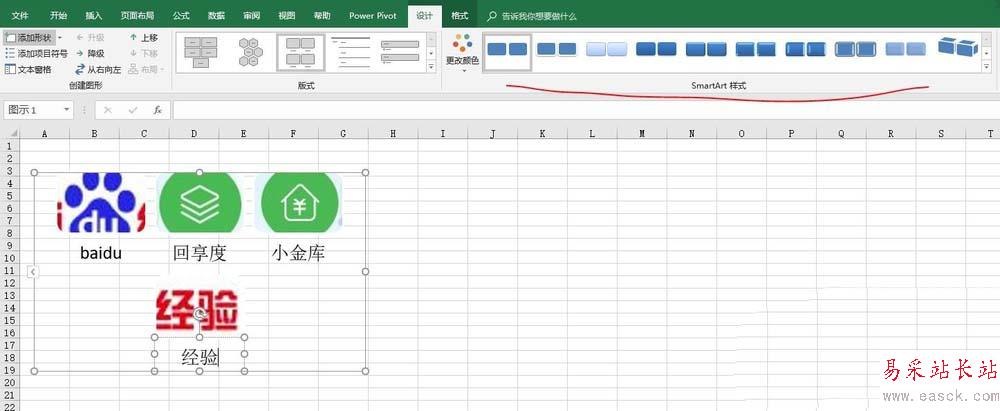Click the Insert Function fx icon
Screen dimensions: 1000x411
158,110
